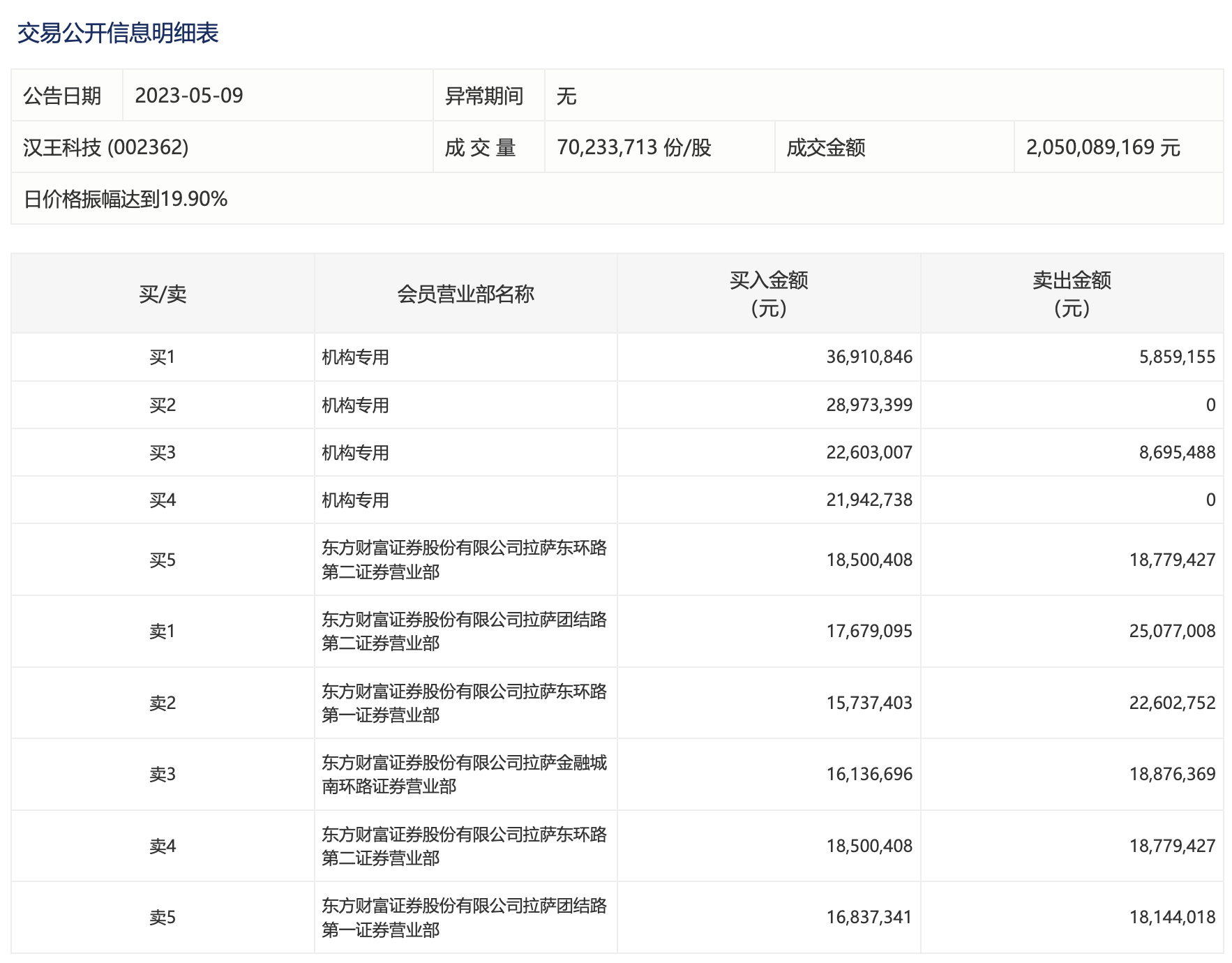The image size is (1232, 963).
Task: Click the 卖出金额 (元) column header
Action: tap(1072, 294)
